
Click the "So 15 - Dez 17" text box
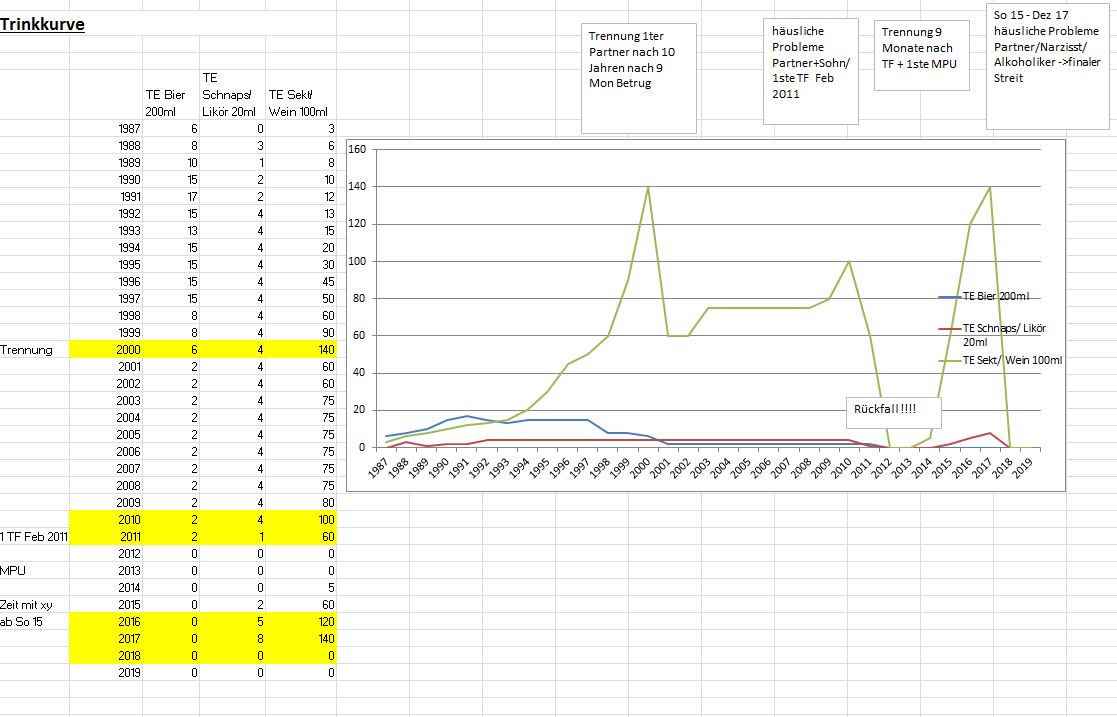(x=1046, y=64)
